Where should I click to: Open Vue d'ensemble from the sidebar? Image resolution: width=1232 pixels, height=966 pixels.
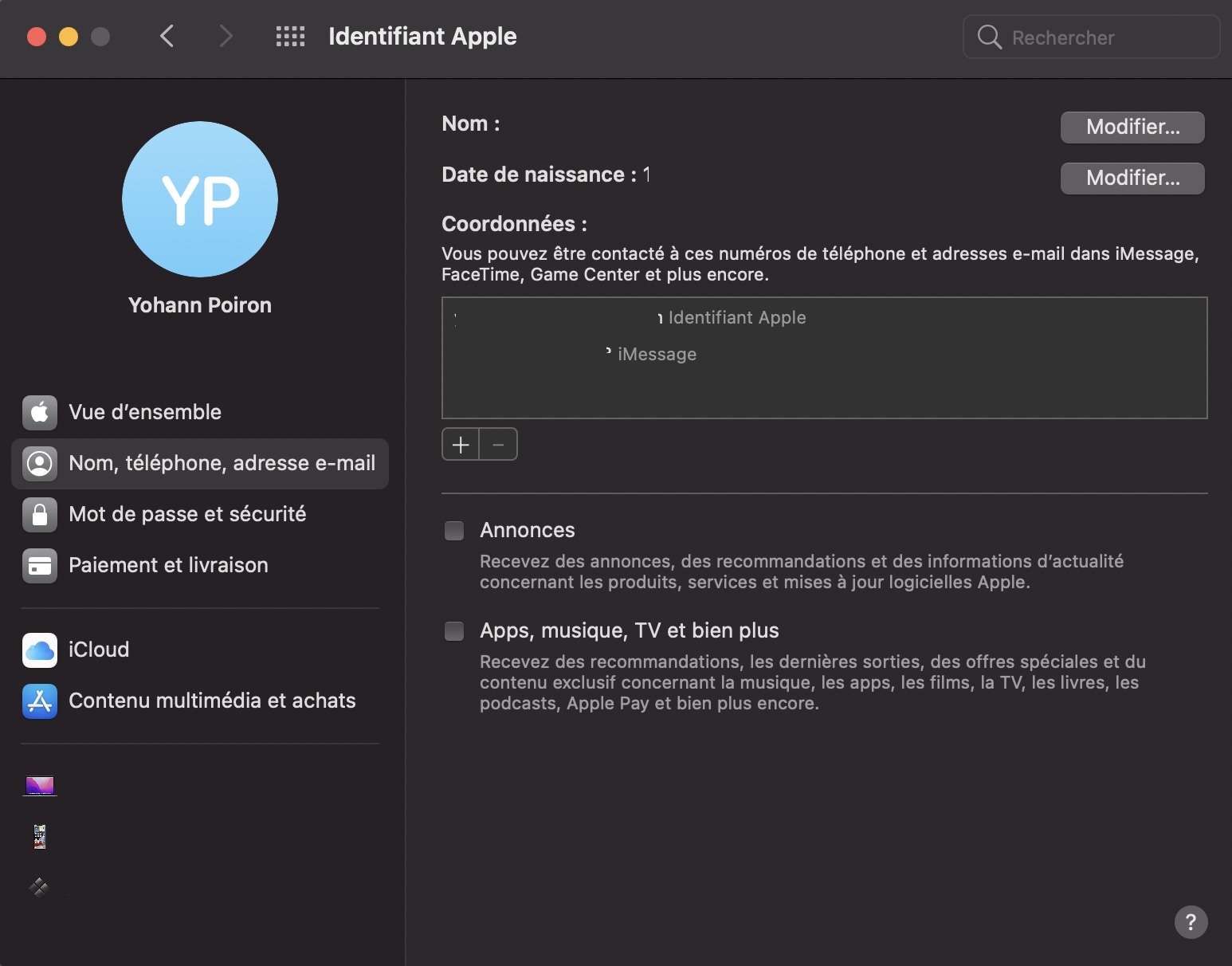tap(144, 412)
